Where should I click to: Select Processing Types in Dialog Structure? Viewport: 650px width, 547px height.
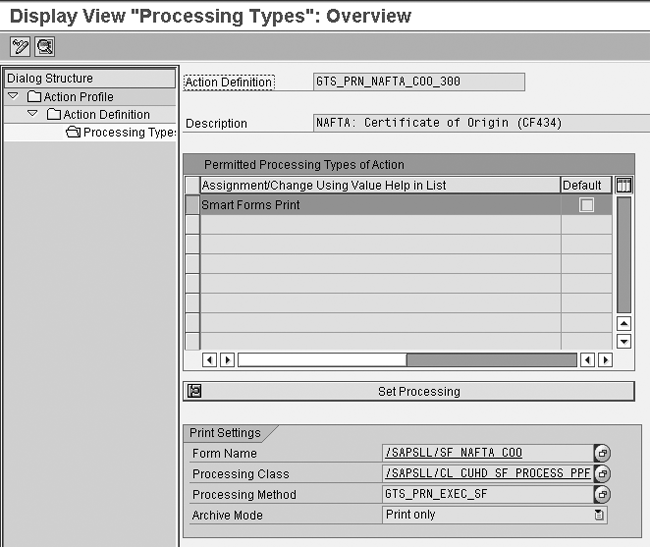click(128, 132)
